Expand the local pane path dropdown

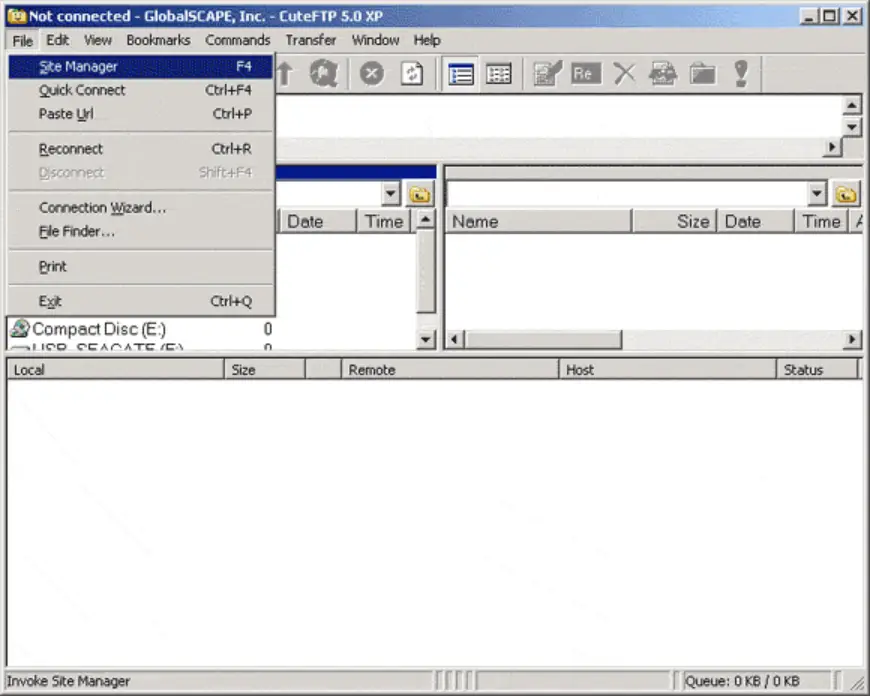(390, 194)
